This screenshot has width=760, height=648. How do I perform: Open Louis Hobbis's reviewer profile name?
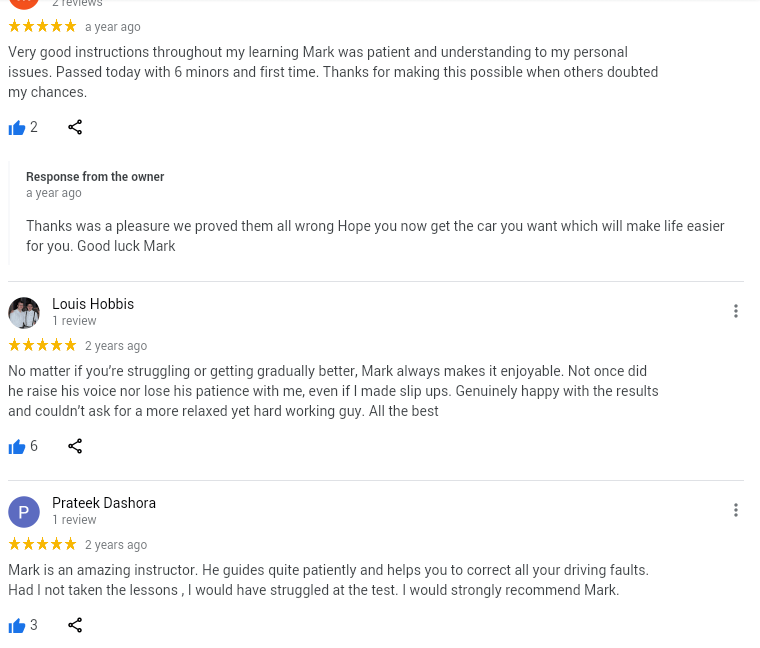pyautogui.click(x=93, y=304)
